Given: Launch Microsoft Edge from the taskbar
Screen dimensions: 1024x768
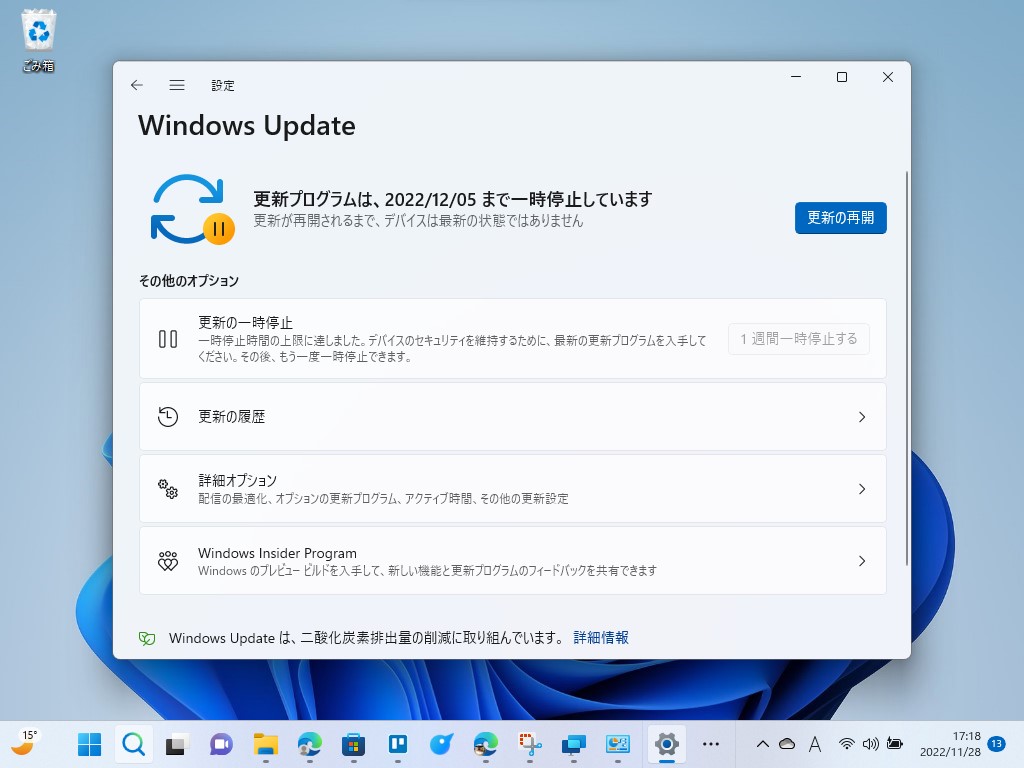Looking at the screenshot, I should 309,744.
